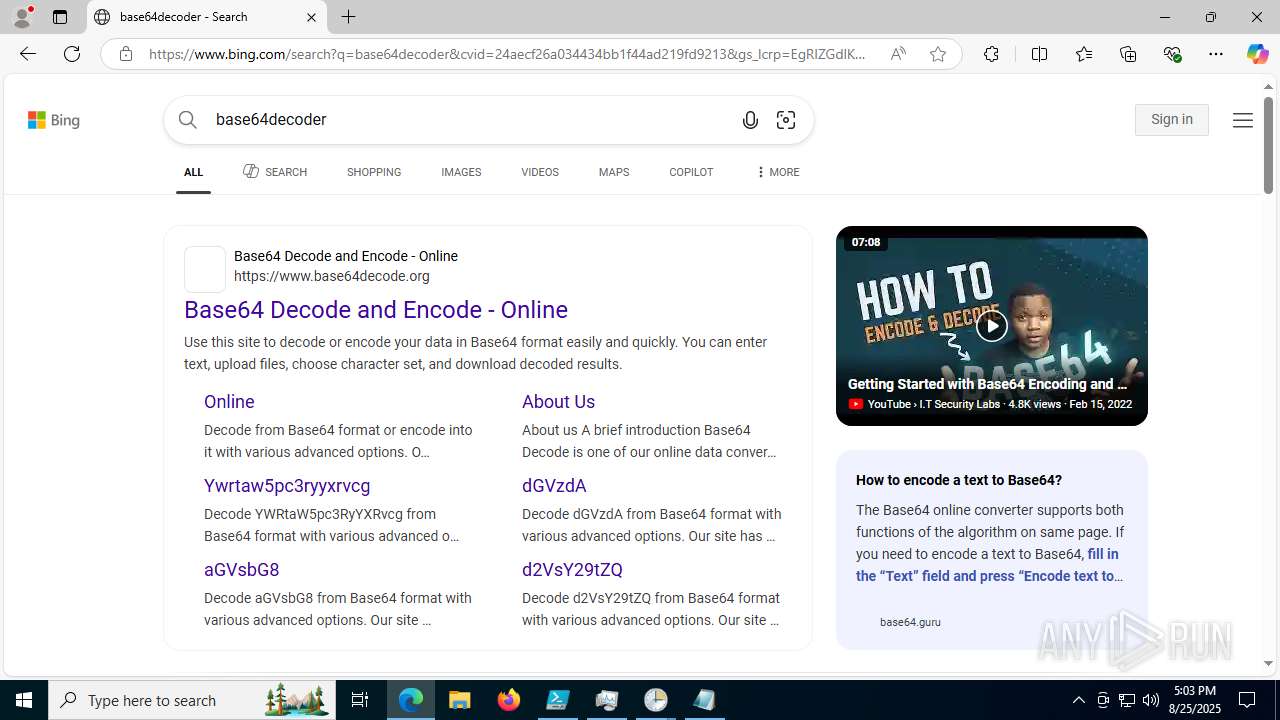Open the base64.guru source link
This screenshot has width=1280, height=720.
coord(910,622)
